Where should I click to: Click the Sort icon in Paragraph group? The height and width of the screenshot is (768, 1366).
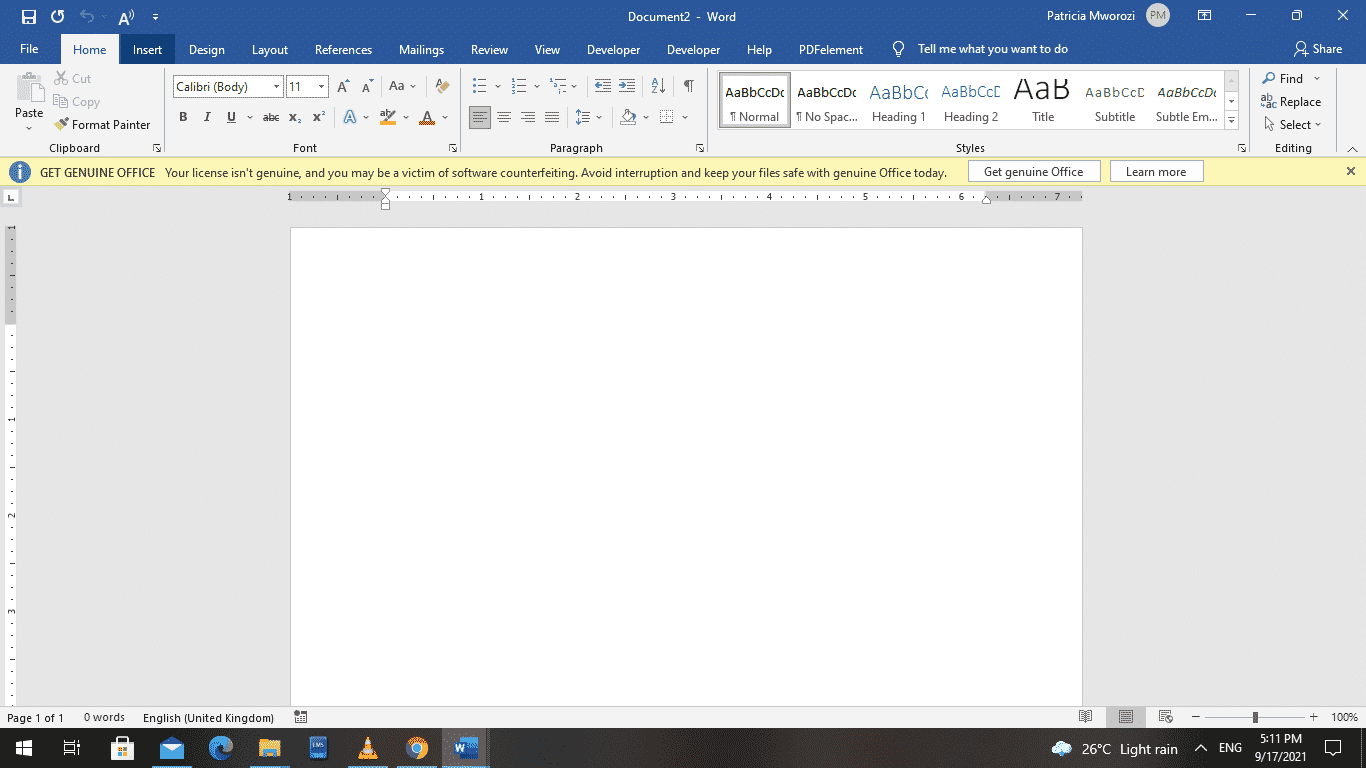coord(658,86)
